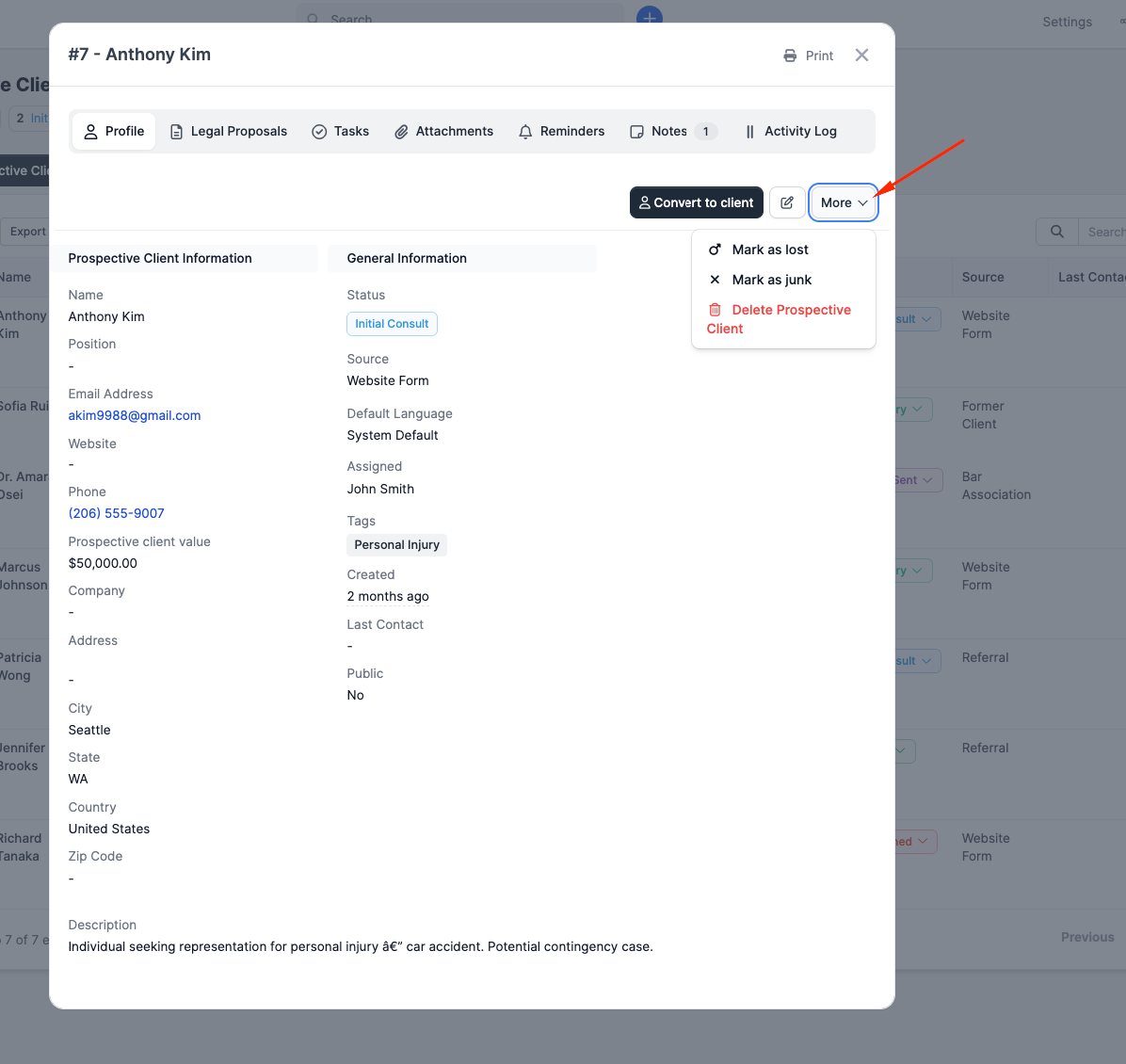Open Marcus Johnson row status dropdown
1126x1064 pixels.
click(913, 571)
